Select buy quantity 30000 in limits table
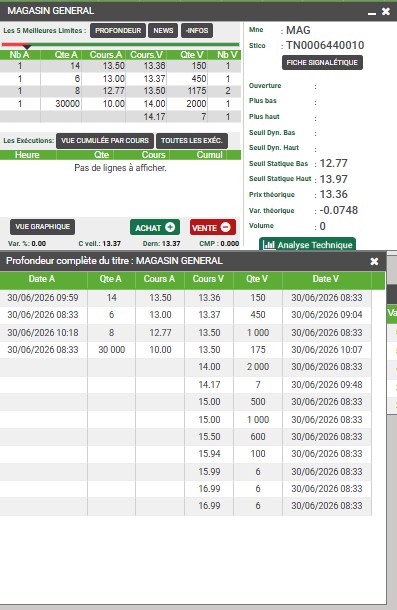Image resolution: width=397 pixels, height=610 pixels. (67, 104)
